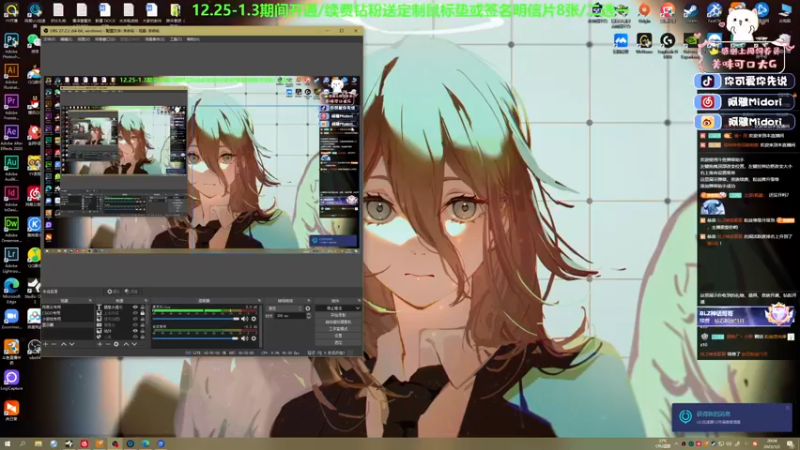The width and height of the screenshot is (800, 450).
Task: Adjust transition duration stepper arrows
Action: click(x=309, y=316)
